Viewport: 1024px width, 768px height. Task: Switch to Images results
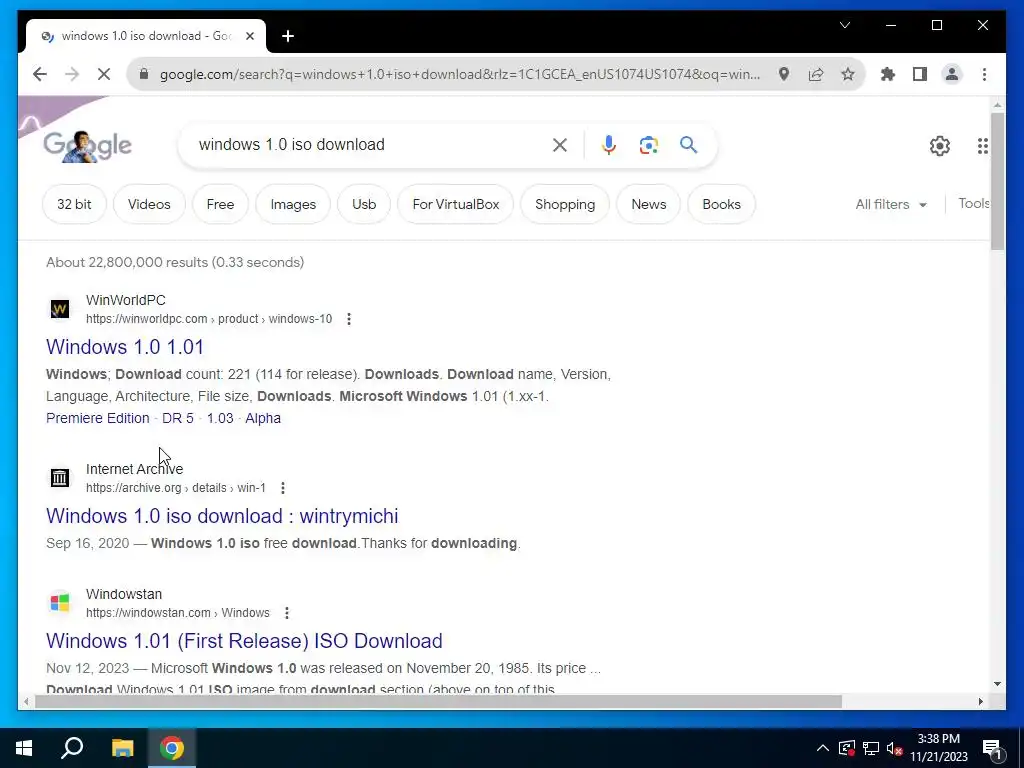click(x=293, y=204)
